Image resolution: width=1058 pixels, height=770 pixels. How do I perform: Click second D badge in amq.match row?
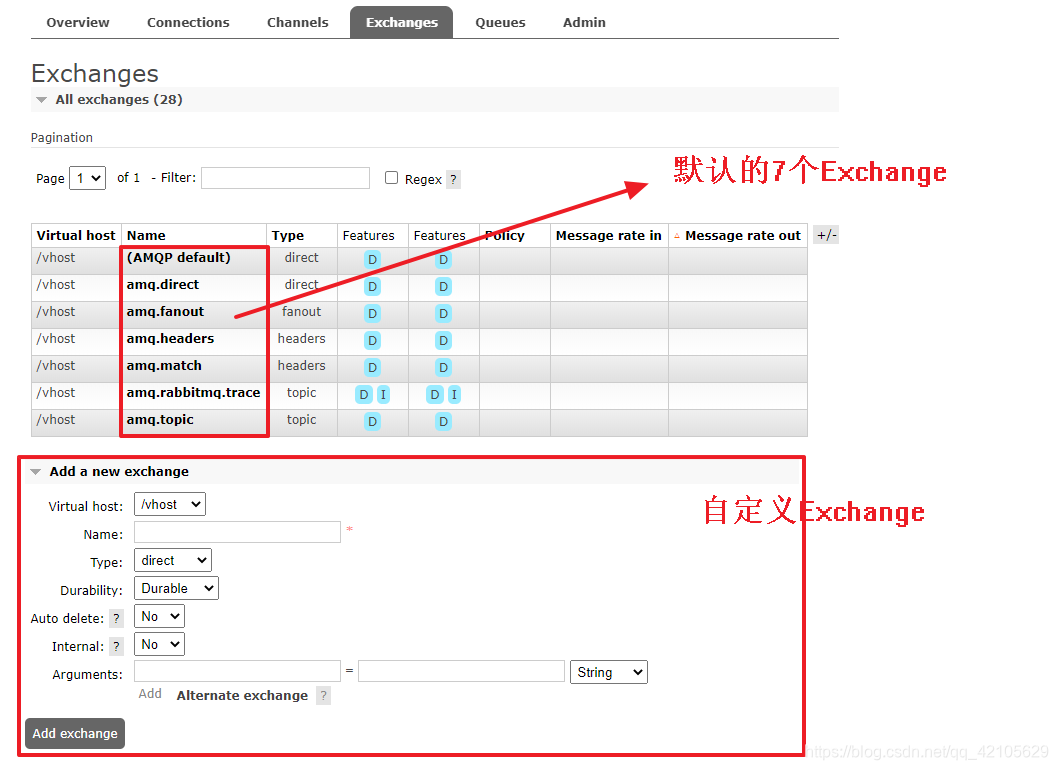click(x=443, y=368)
